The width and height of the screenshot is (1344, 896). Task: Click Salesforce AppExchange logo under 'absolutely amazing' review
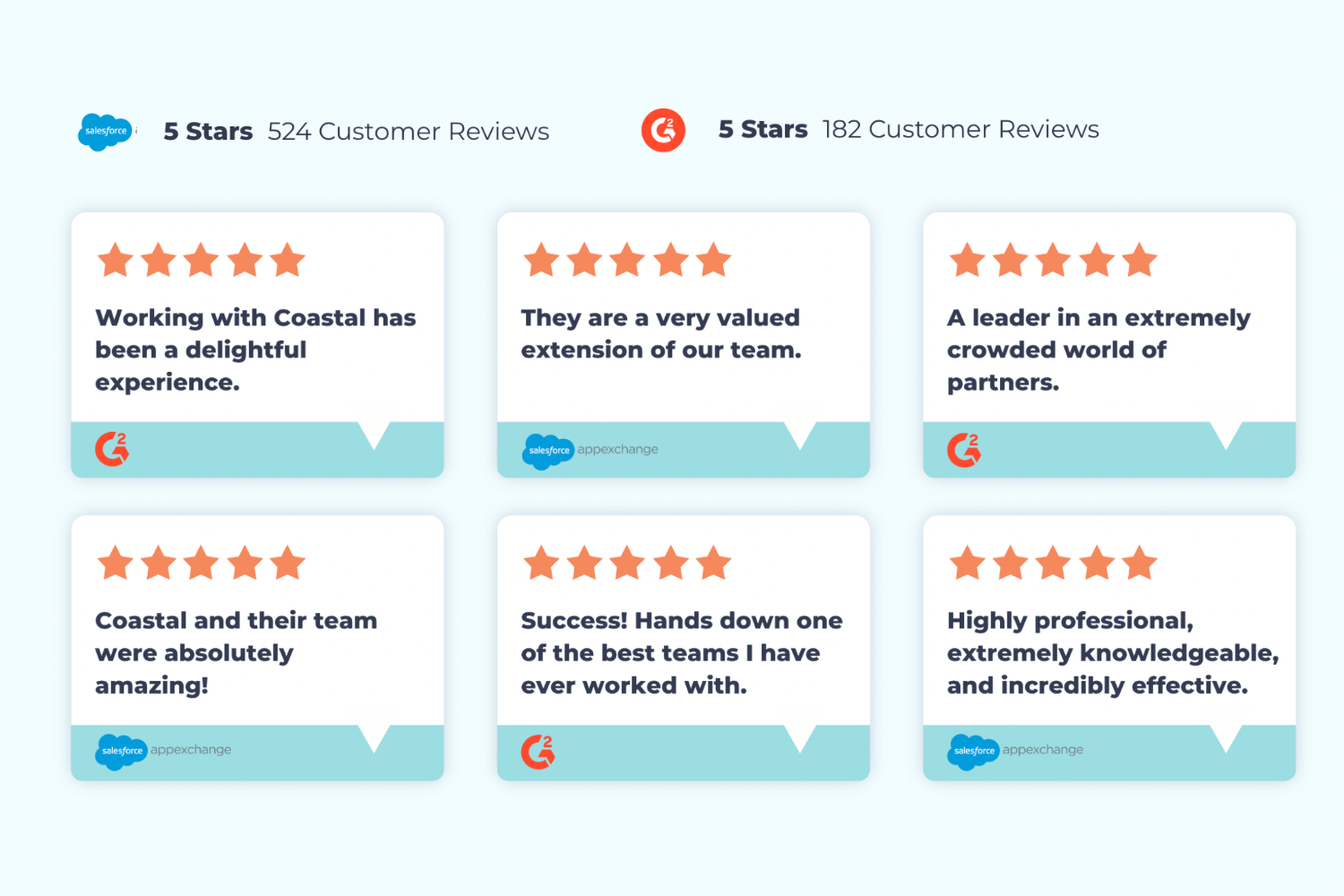click(164, 751)
